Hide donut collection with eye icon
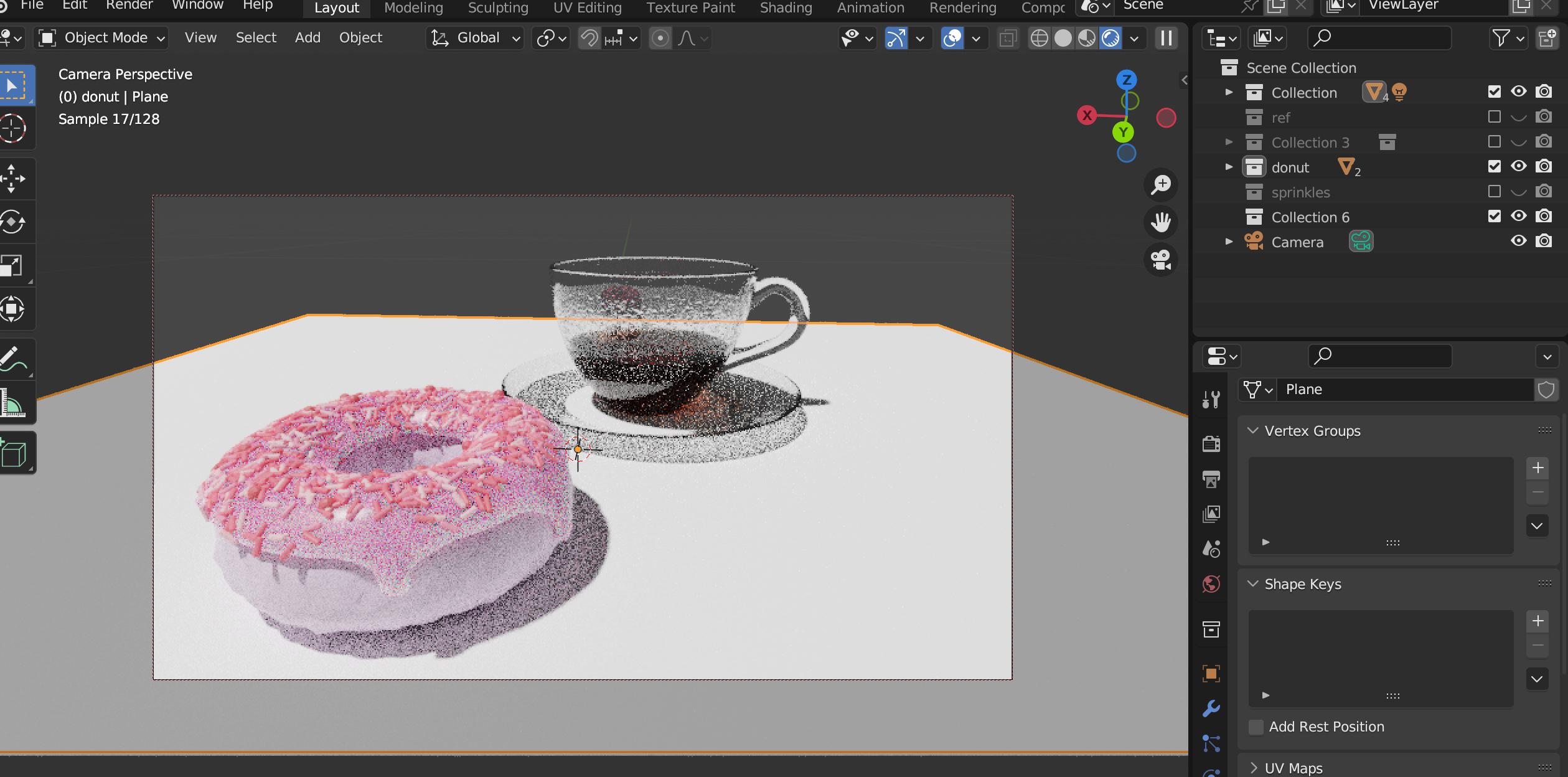Viewport: 1568px width, 777px height. [1519, 166]
